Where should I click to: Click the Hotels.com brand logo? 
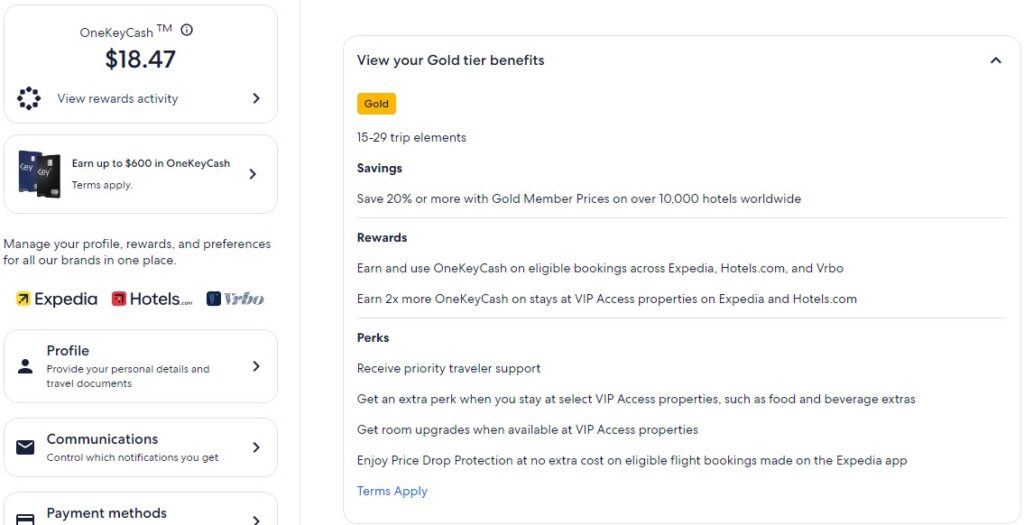click(x=152, y=299)
